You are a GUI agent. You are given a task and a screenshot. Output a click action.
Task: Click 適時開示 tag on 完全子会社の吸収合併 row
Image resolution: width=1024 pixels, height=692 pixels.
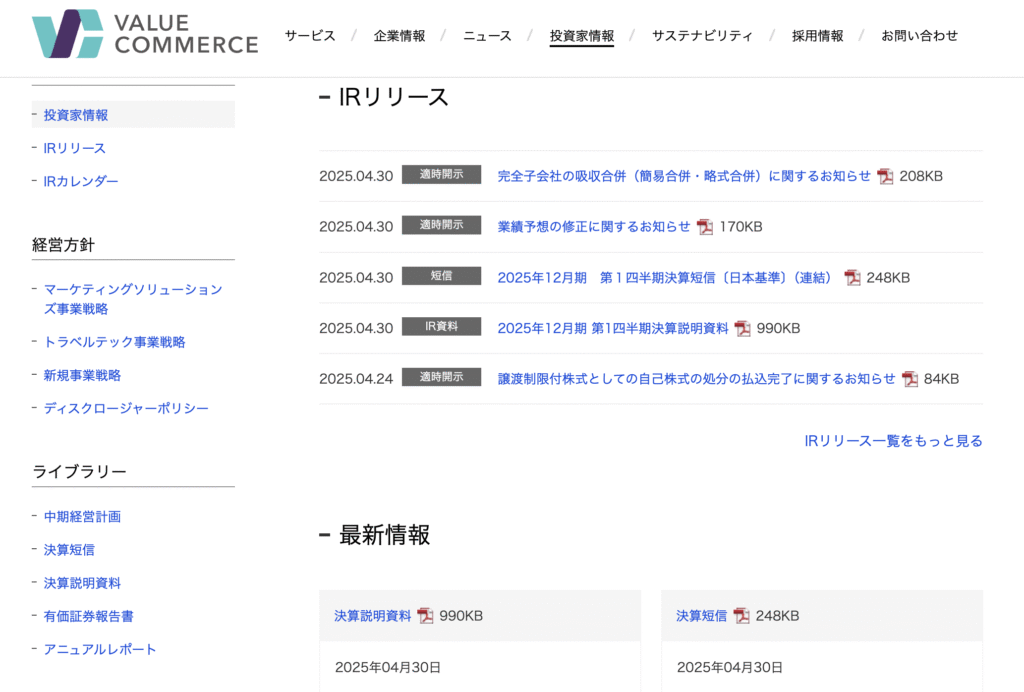click(441, 174)
